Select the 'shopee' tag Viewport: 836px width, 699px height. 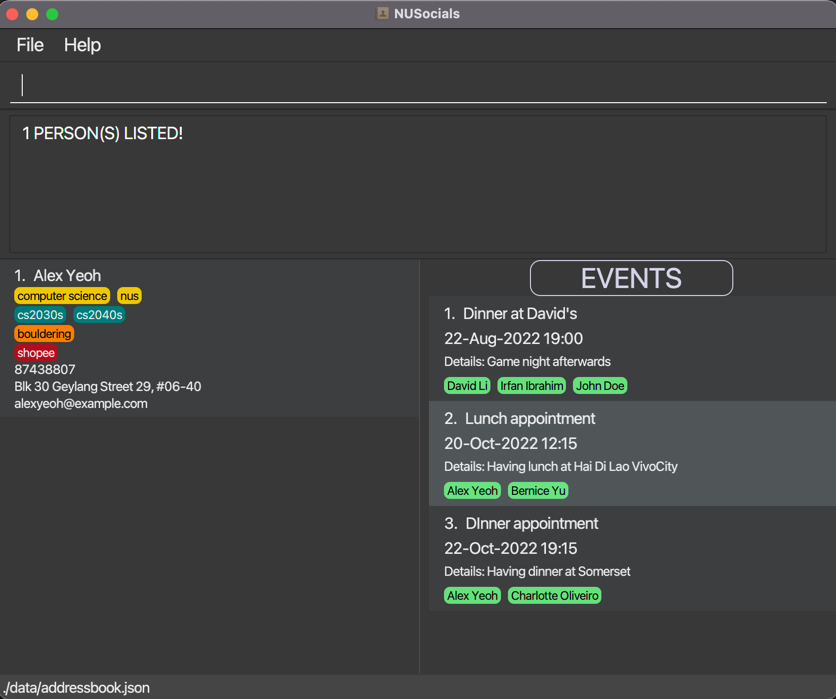(x=36, y=352)
